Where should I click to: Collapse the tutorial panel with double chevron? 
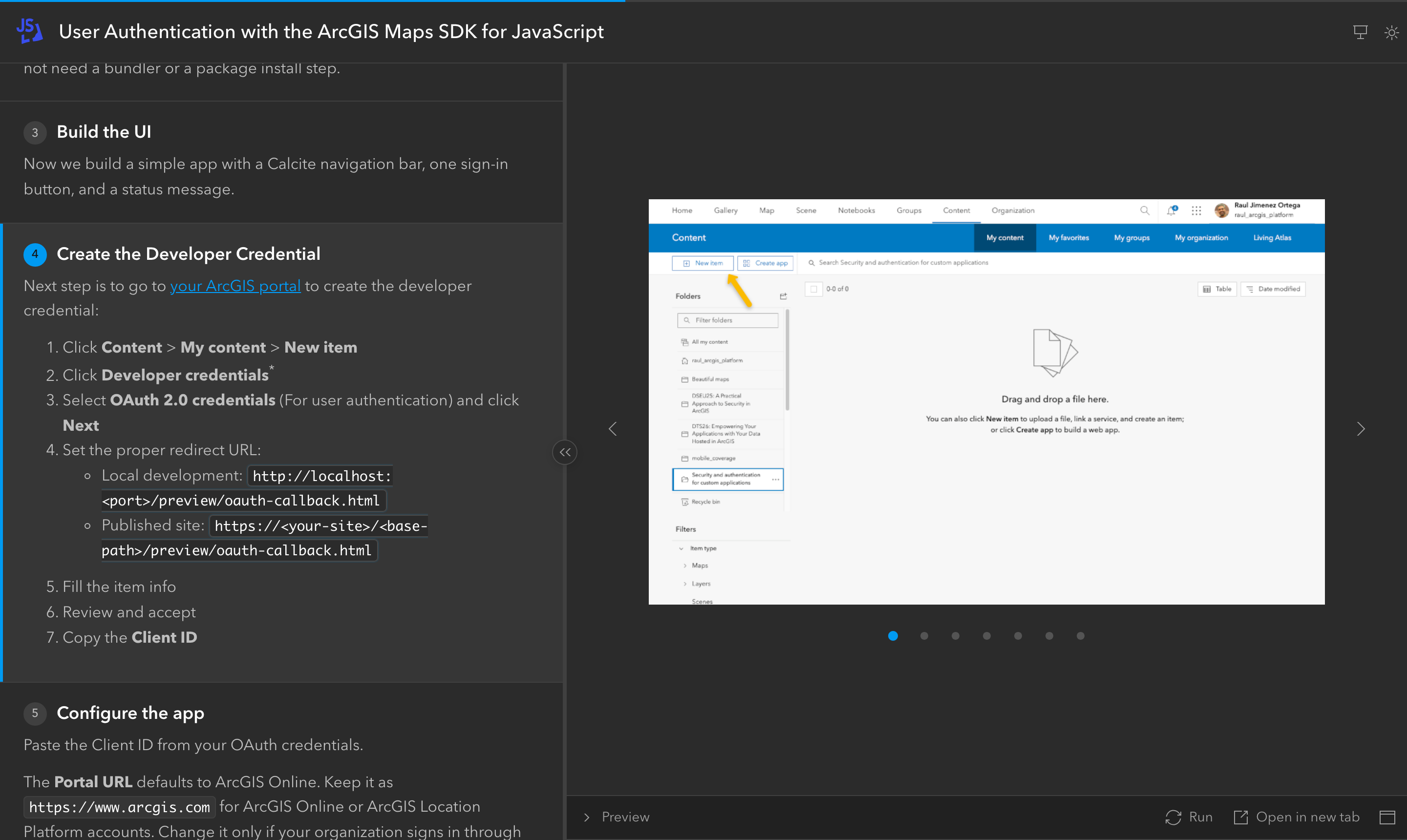(564, 452)
